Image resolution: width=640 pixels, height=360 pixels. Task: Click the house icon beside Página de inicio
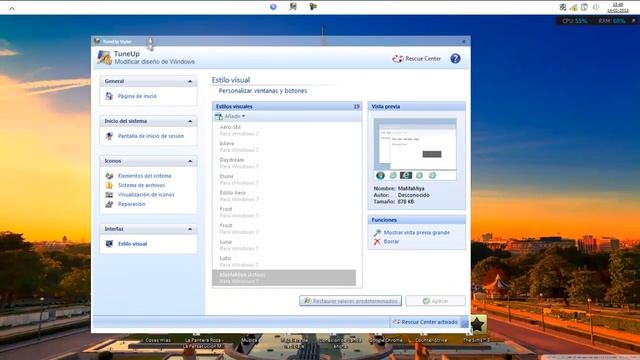pyautogui.click(x=109, y=96)
